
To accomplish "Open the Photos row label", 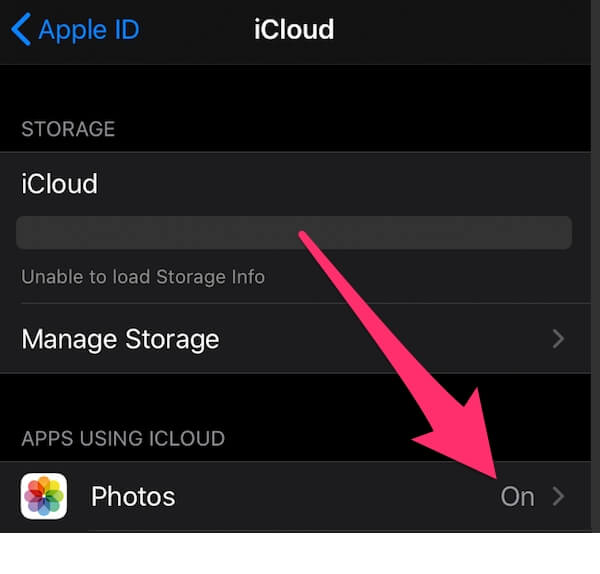I will pos(133,496).
